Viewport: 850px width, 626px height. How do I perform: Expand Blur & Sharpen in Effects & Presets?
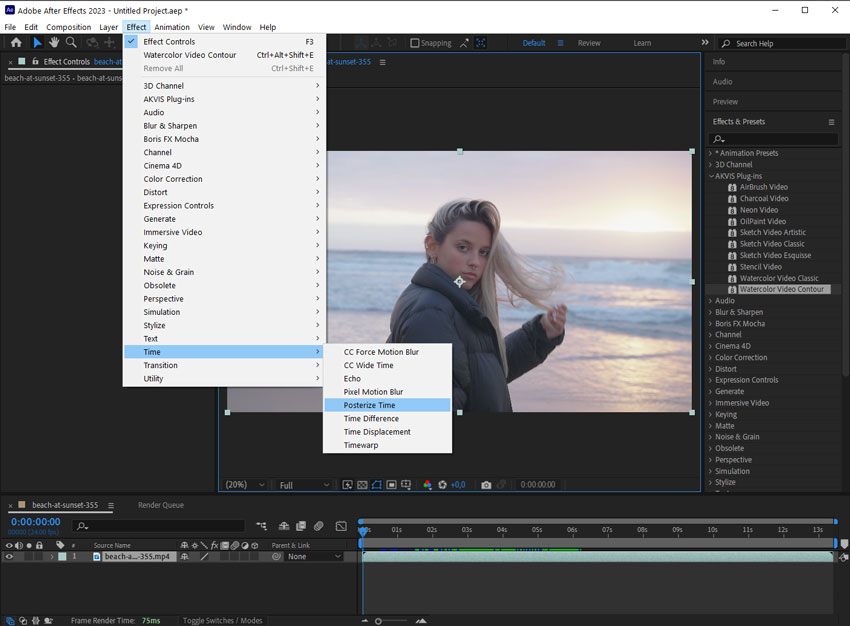711,312
